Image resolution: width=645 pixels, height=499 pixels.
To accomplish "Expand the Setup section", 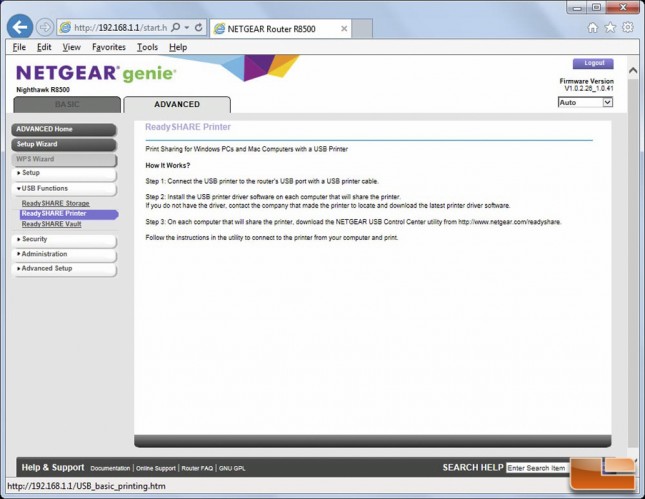I will (64, 173).
